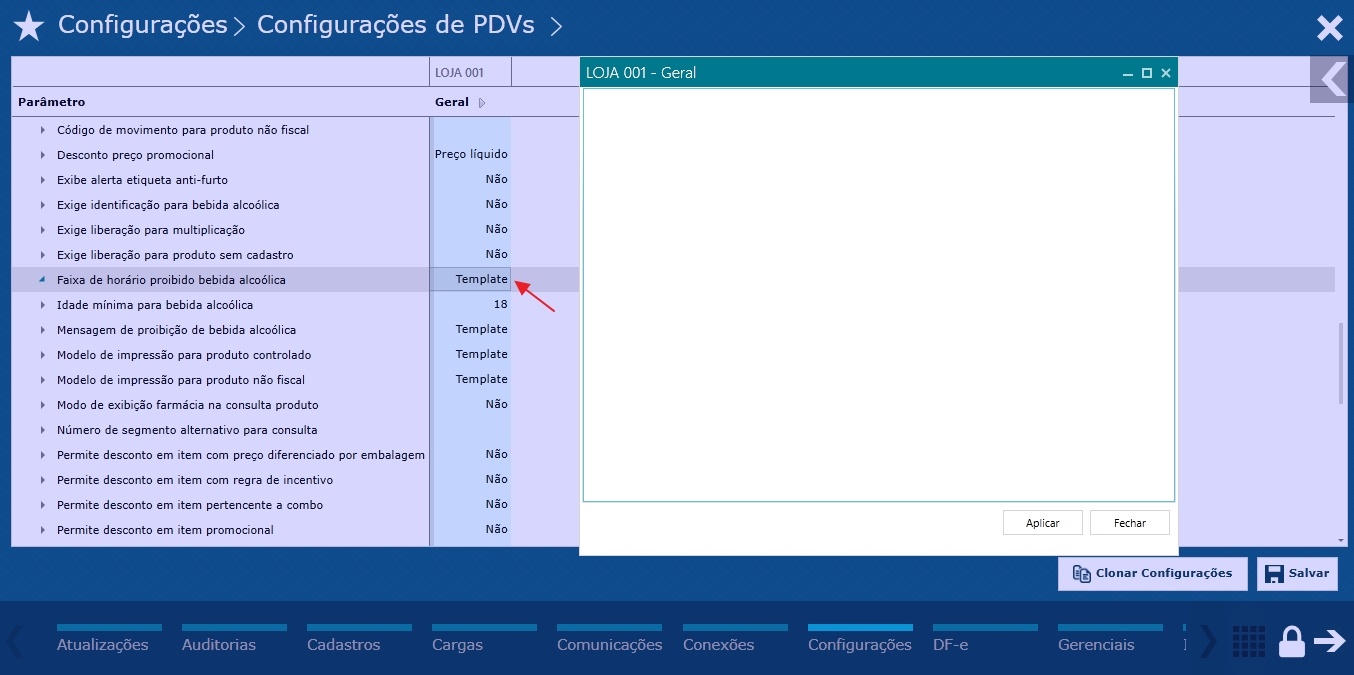Select Preço líquido value cell
This screenshot has height=675, width=1354.
(471, 155)
